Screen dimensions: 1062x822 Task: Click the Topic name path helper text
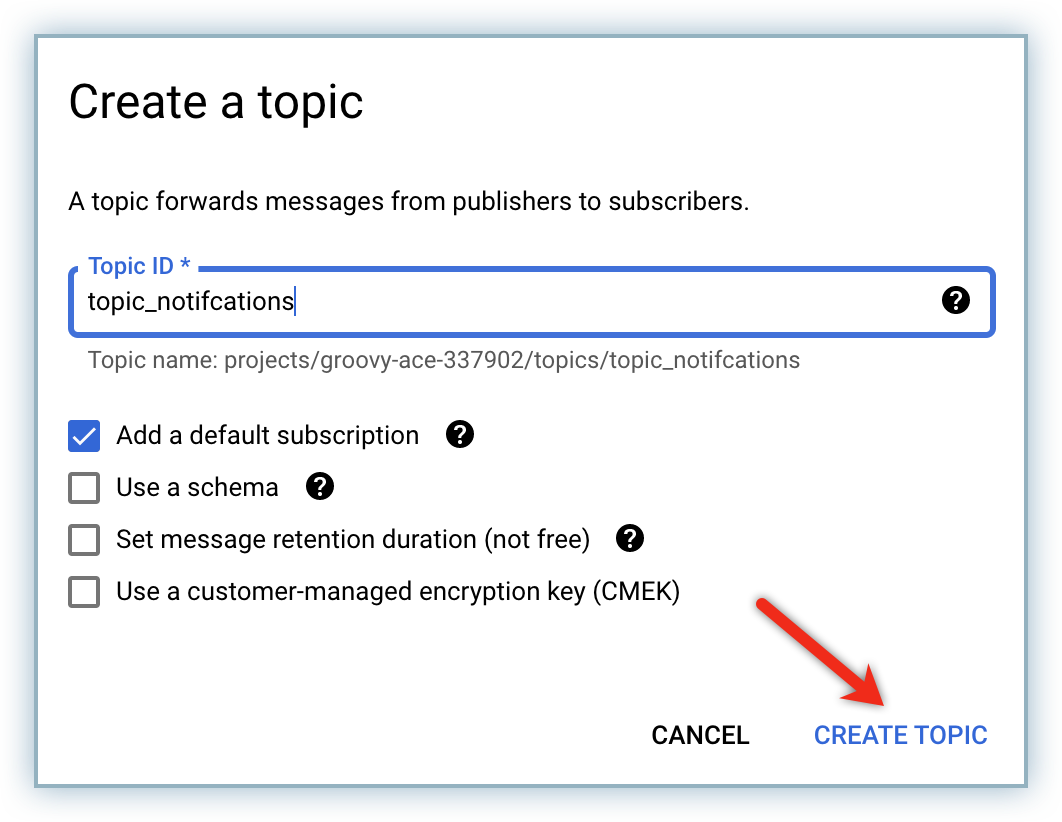pyautogui.click(x=443, y=360)
